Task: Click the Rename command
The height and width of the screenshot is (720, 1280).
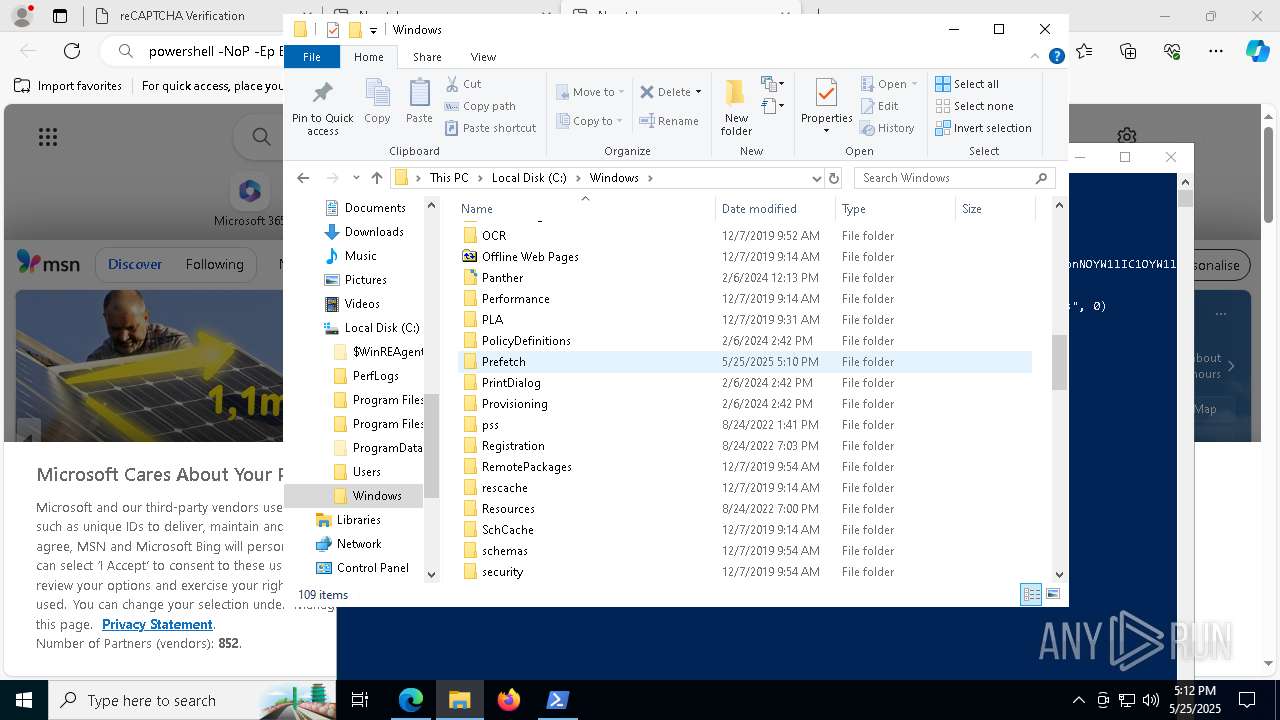Action: point(669,121)
